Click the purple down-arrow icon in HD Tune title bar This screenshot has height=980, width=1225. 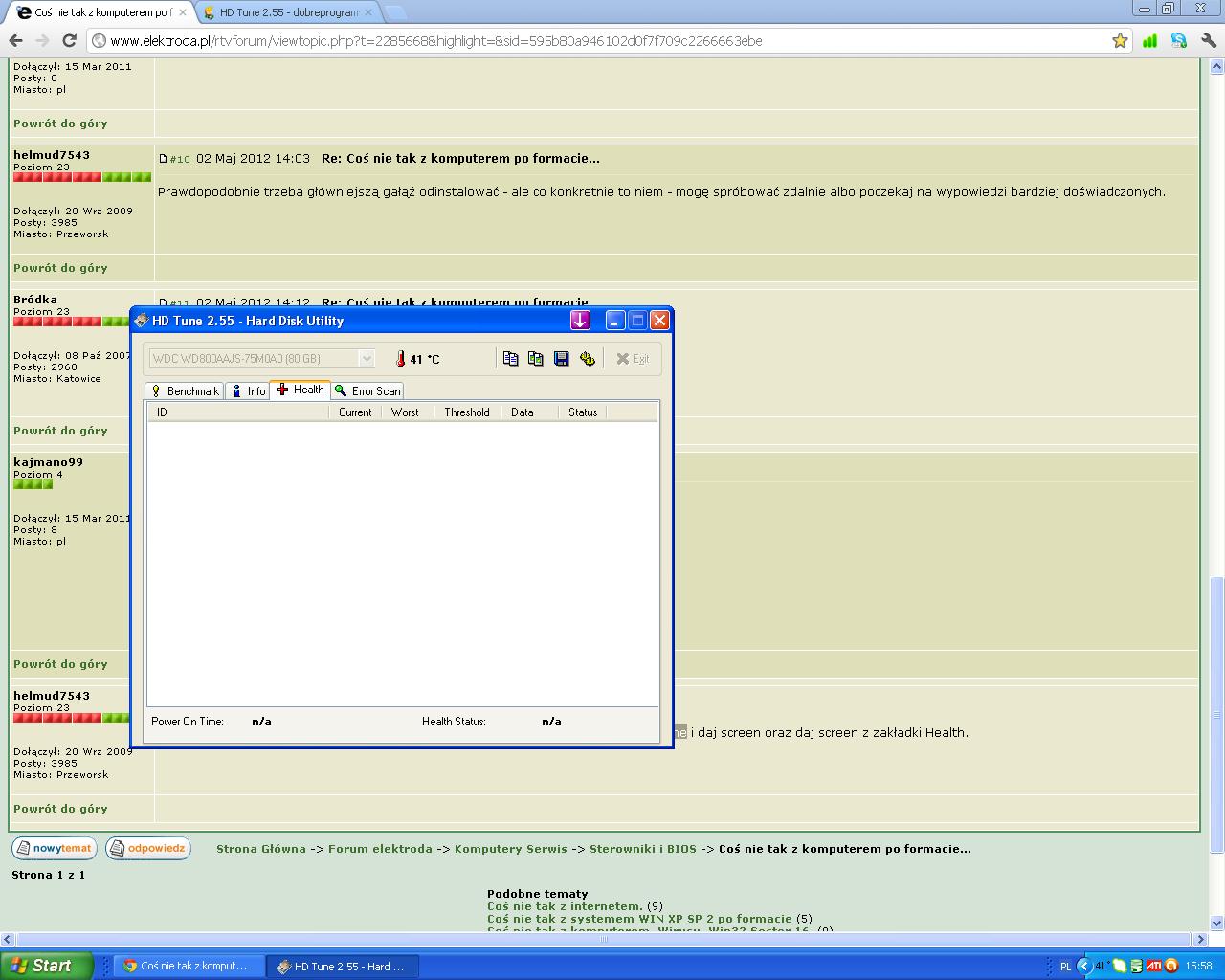pos(580,321)
